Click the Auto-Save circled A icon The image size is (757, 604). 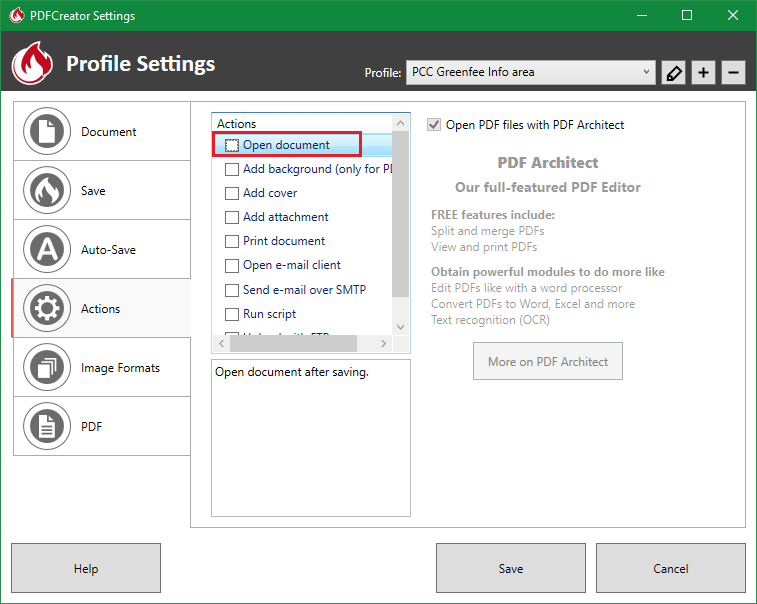pyautogui.click(x=46, y=249)
